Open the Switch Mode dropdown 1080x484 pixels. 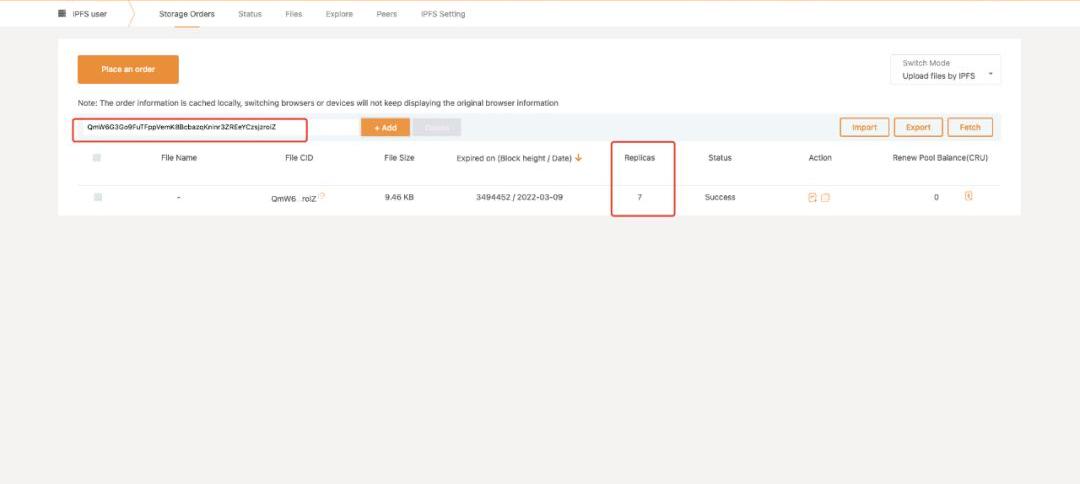[945, 70]
